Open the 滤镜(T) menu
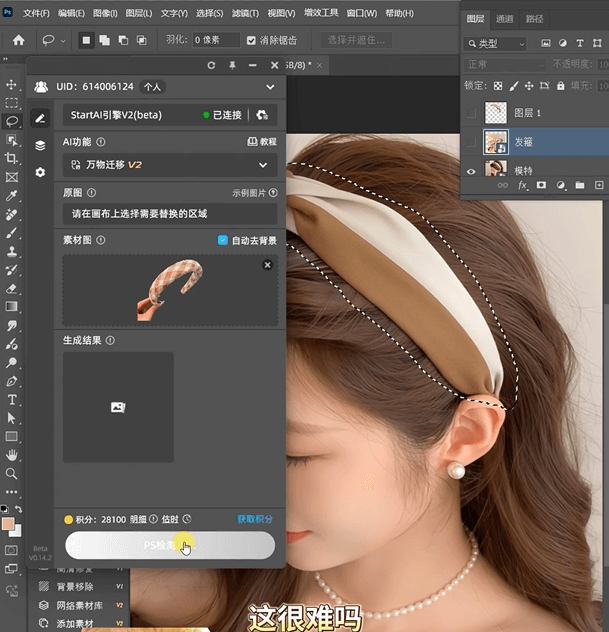Screen dimensions: 609x632 click(x=245, y=13)
